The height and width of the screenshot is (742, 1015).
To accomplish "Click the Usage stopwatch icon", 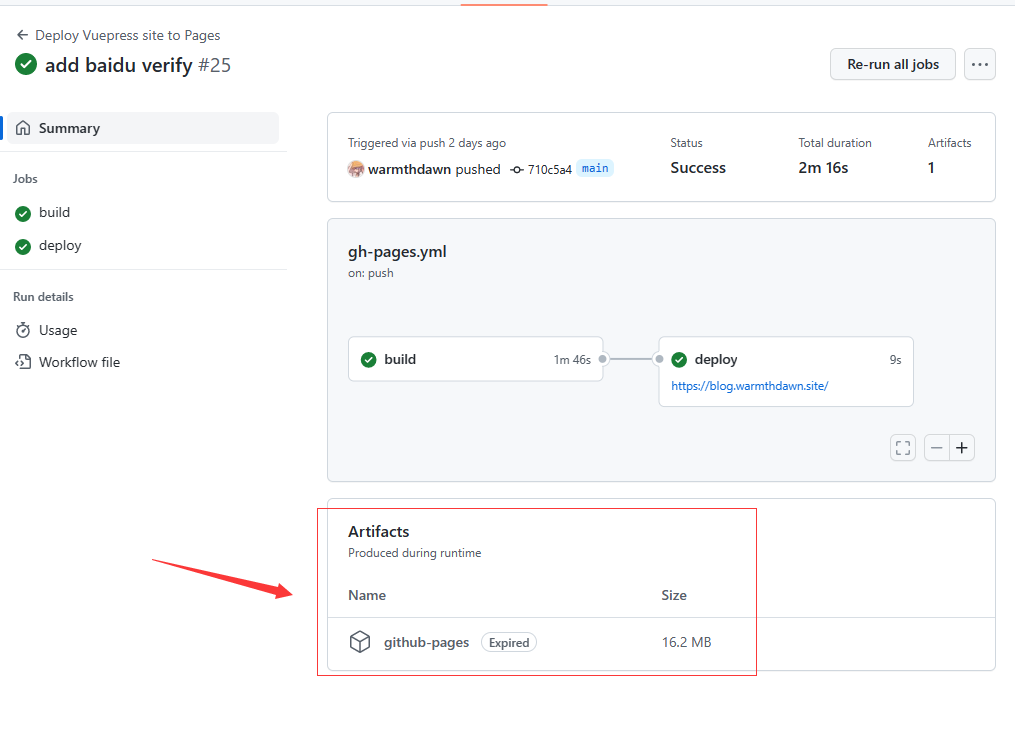I will 23,330.
